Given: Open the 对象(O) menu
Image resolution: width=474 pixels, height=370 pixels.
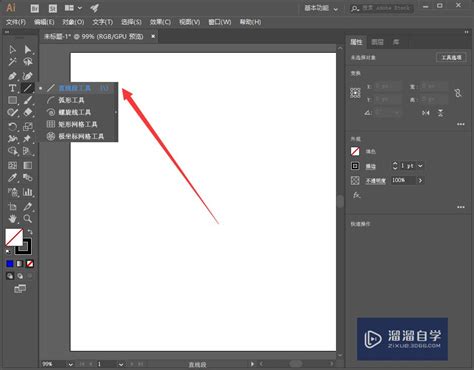Looking at the screenshot, I should pyautogui.click(x=73, y=22).
